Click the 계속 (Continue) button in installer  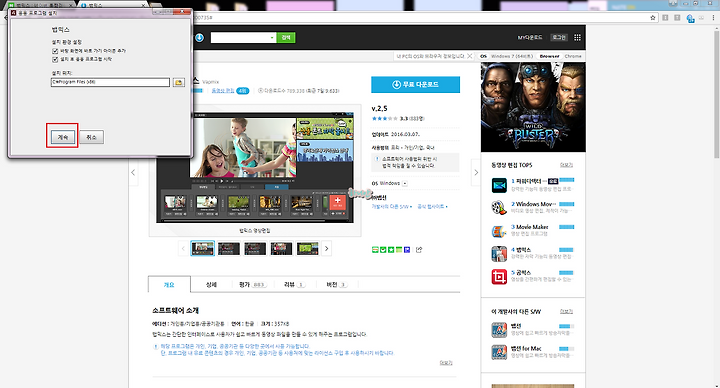[62, 137]
